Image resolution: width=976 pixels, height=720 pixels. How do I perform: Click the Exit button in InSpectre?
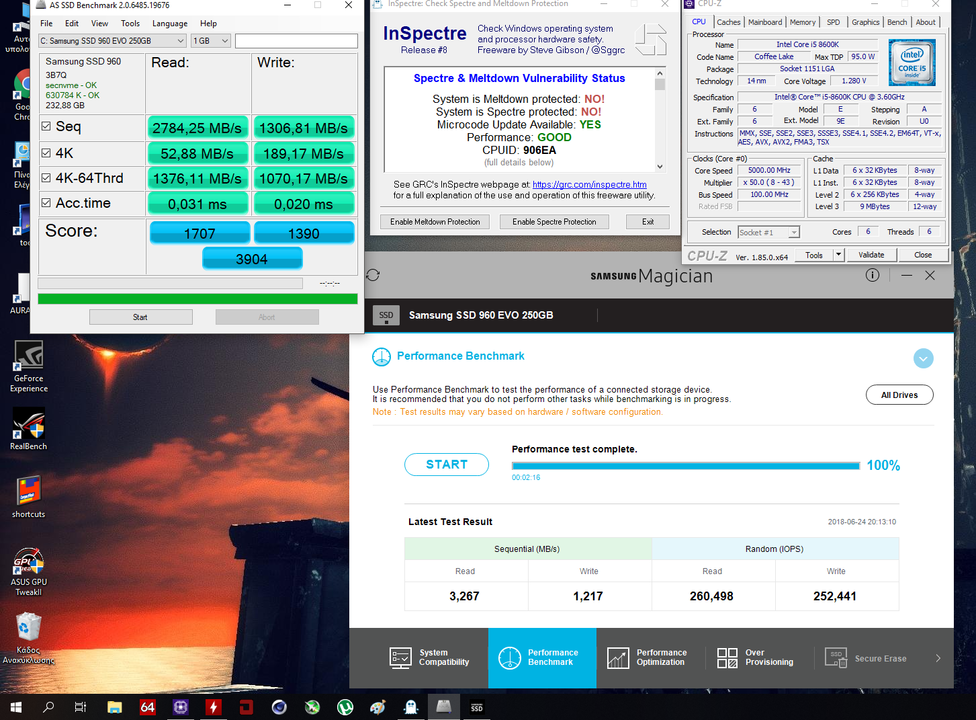point(648,222)
